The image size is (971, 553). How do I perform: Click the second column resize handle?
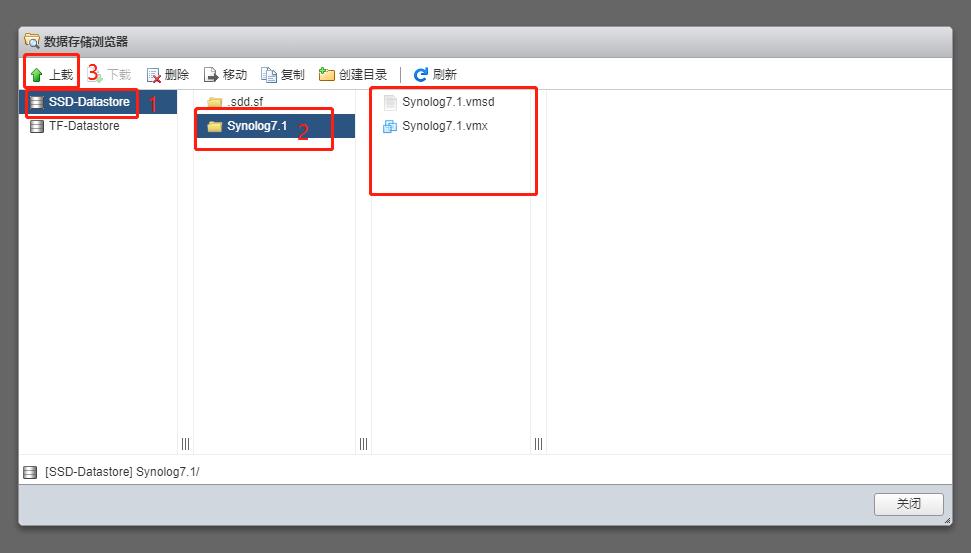click(364, 443)
